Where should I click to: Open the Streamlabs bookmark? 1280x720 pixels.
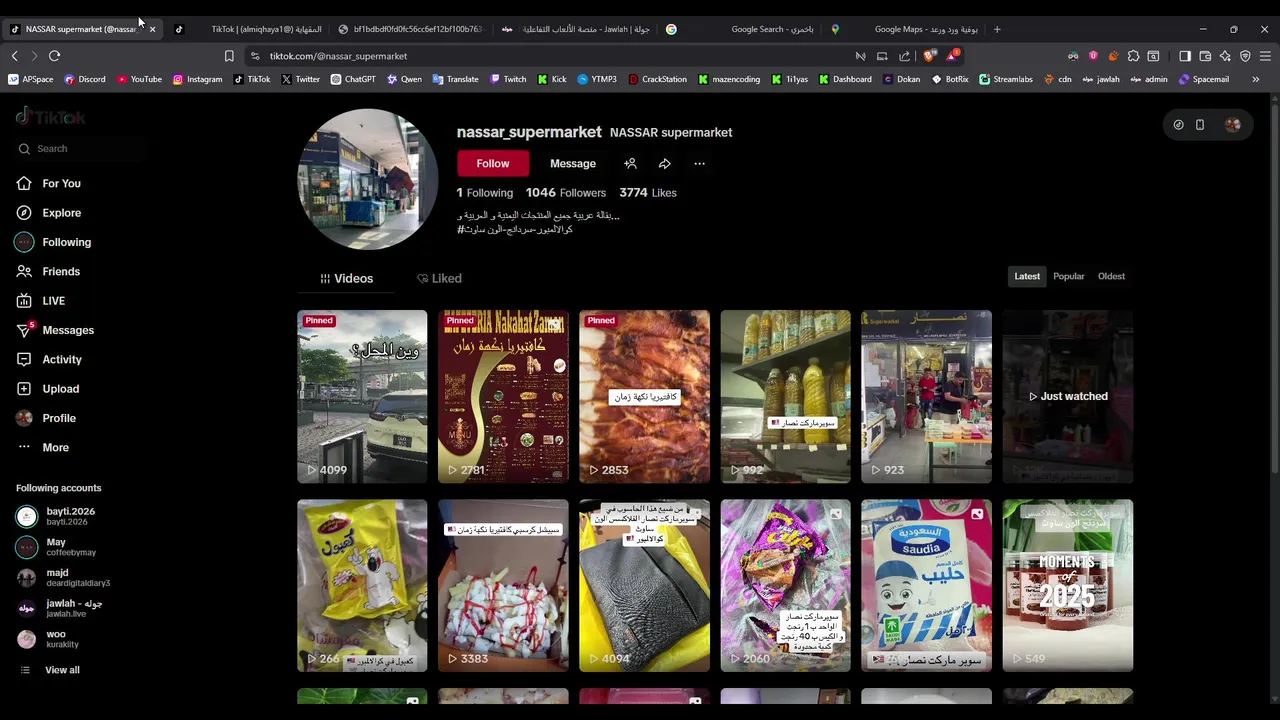[x=1006, y=79]
